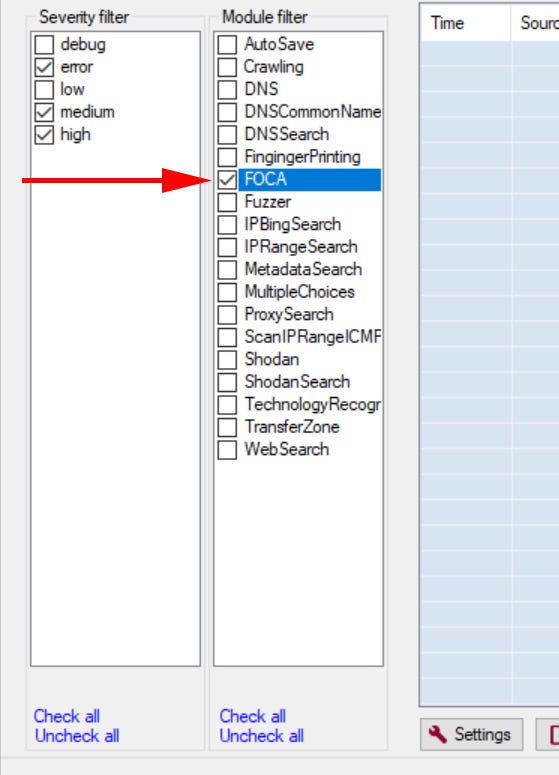Select the 'ProxySearch' label in module list
Viewport: 559px width, 775px height.
pyautogui.click(x=289, y=314)
